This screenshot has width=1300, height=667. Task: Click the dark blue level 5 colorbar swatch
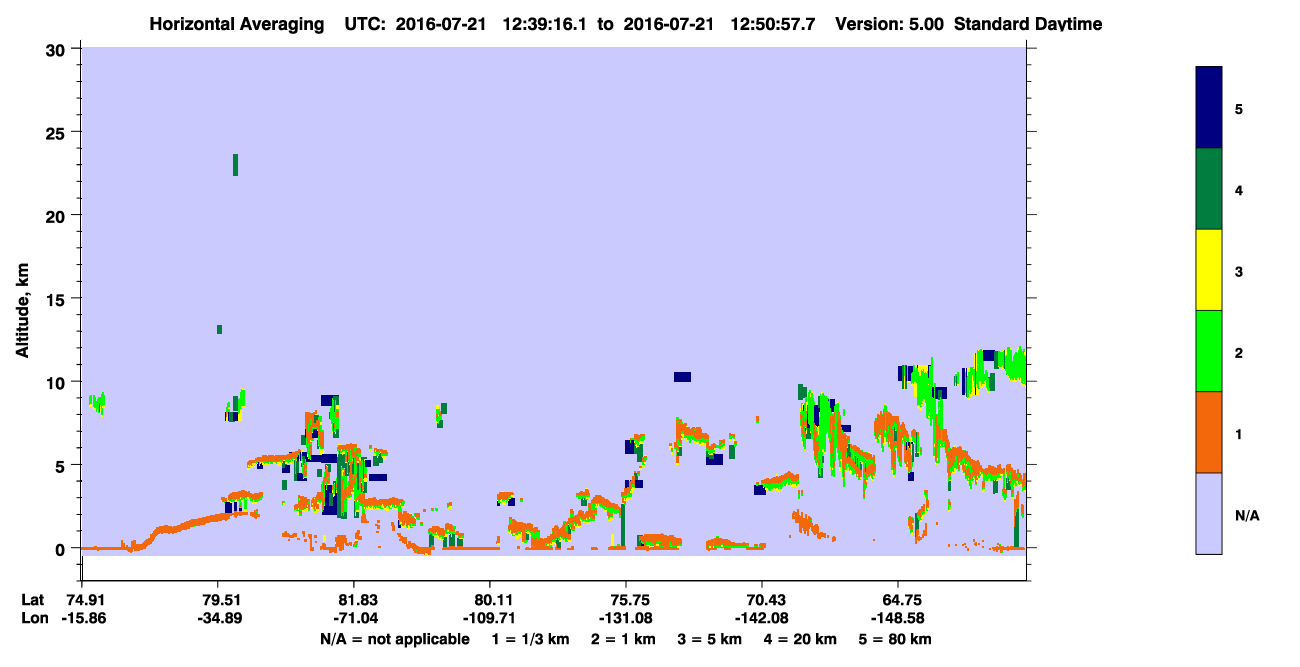click(x=1209, y=108)
